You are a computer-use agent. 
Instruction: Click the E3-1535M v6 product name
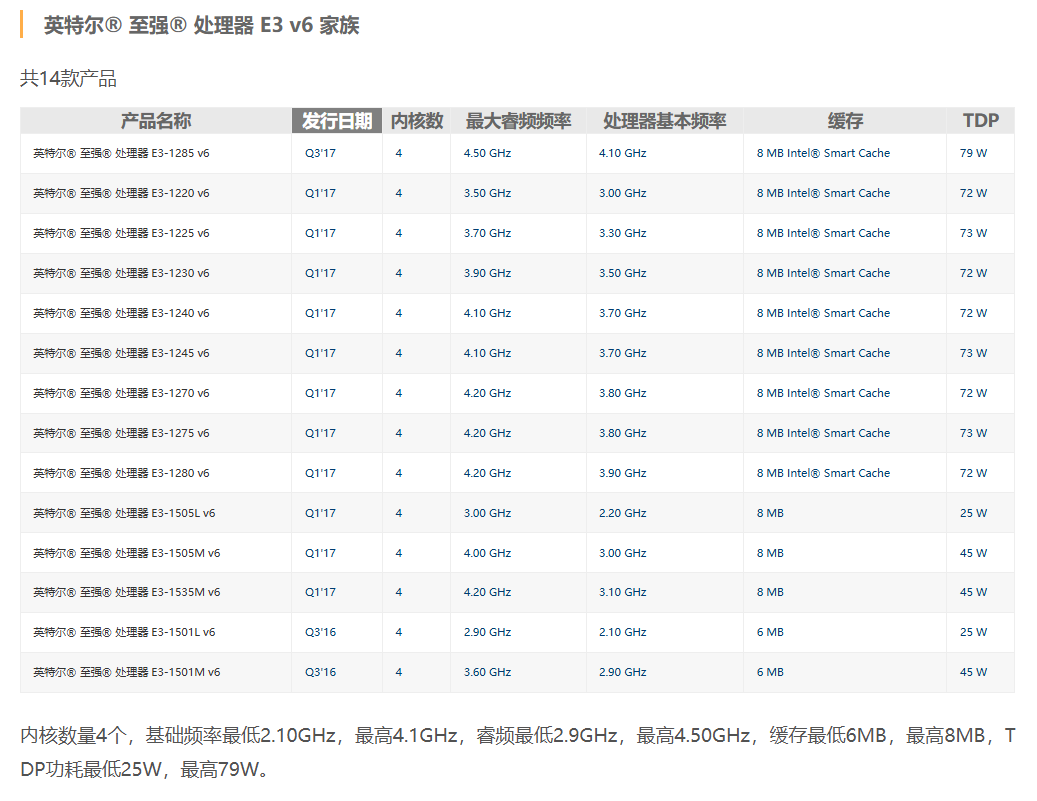point(126,593)
